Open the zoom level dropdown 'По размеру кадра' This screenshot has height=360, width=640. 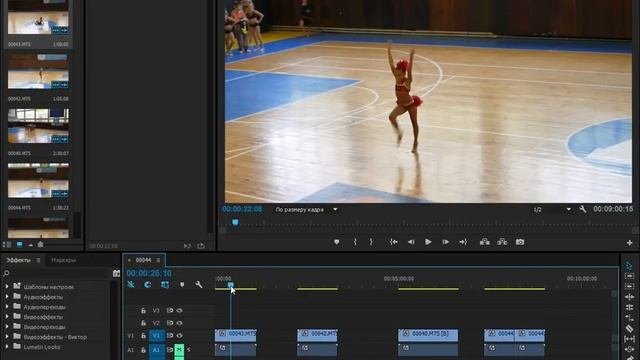(306, 209)
